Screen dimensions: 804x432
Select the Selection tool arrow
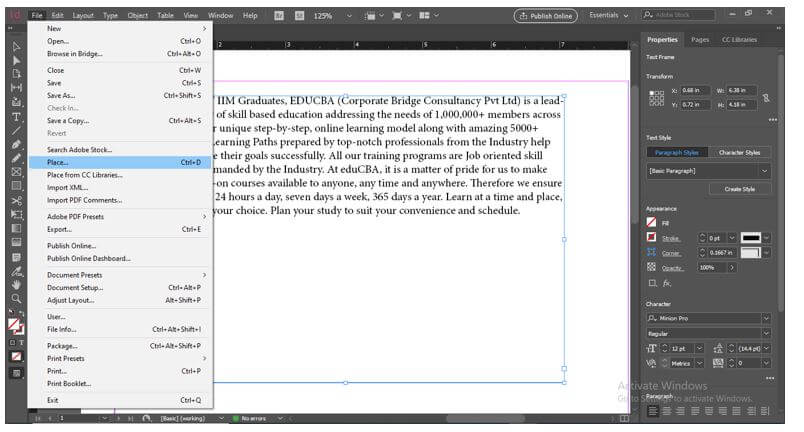pyautogui.click(x=16, y=47)
